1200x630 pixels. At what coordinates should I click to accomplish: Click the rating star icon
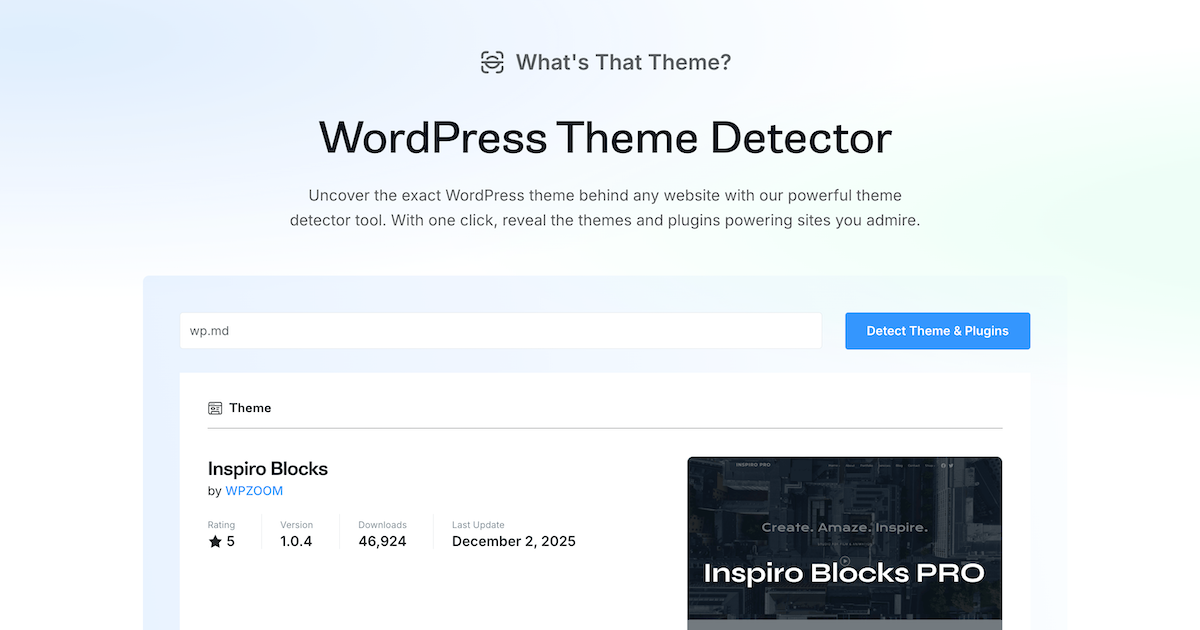click(215, 541)
